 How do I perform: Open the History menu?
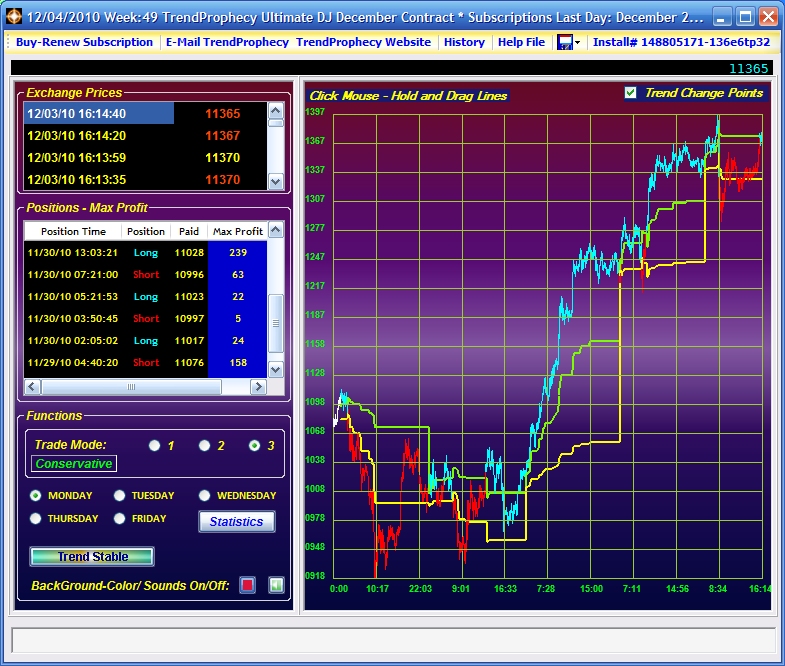464,42
